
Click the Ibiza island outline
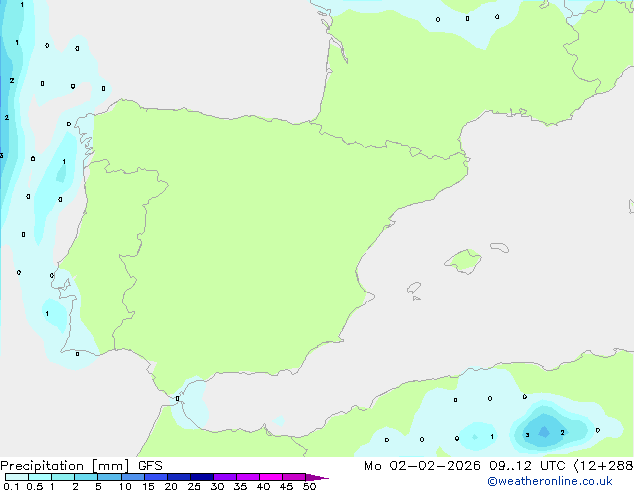click(x=414, y=288)
